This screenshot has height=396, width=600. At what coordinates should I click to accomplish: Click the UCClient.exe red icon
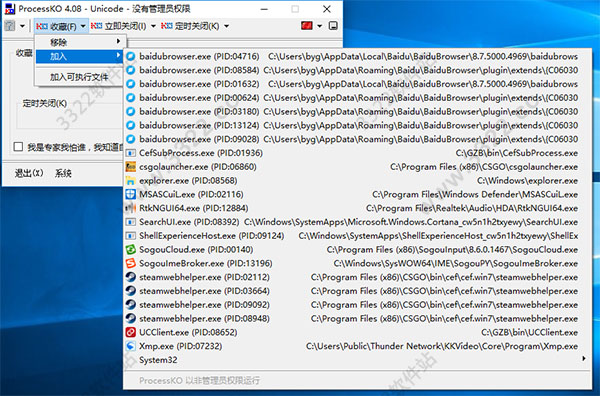point(131,332)
